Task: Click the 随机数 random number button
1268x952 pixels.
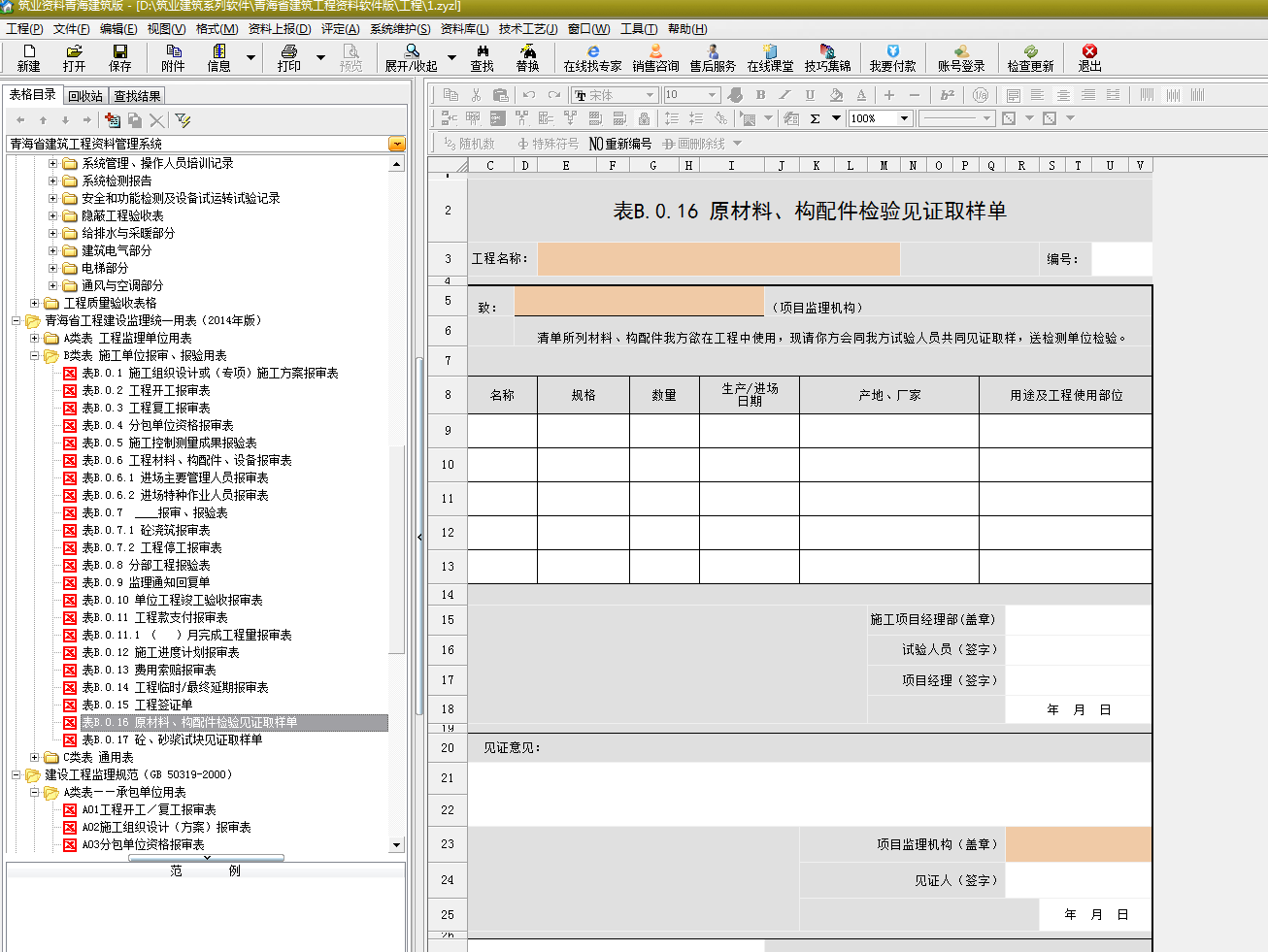Action: point(469,144)
